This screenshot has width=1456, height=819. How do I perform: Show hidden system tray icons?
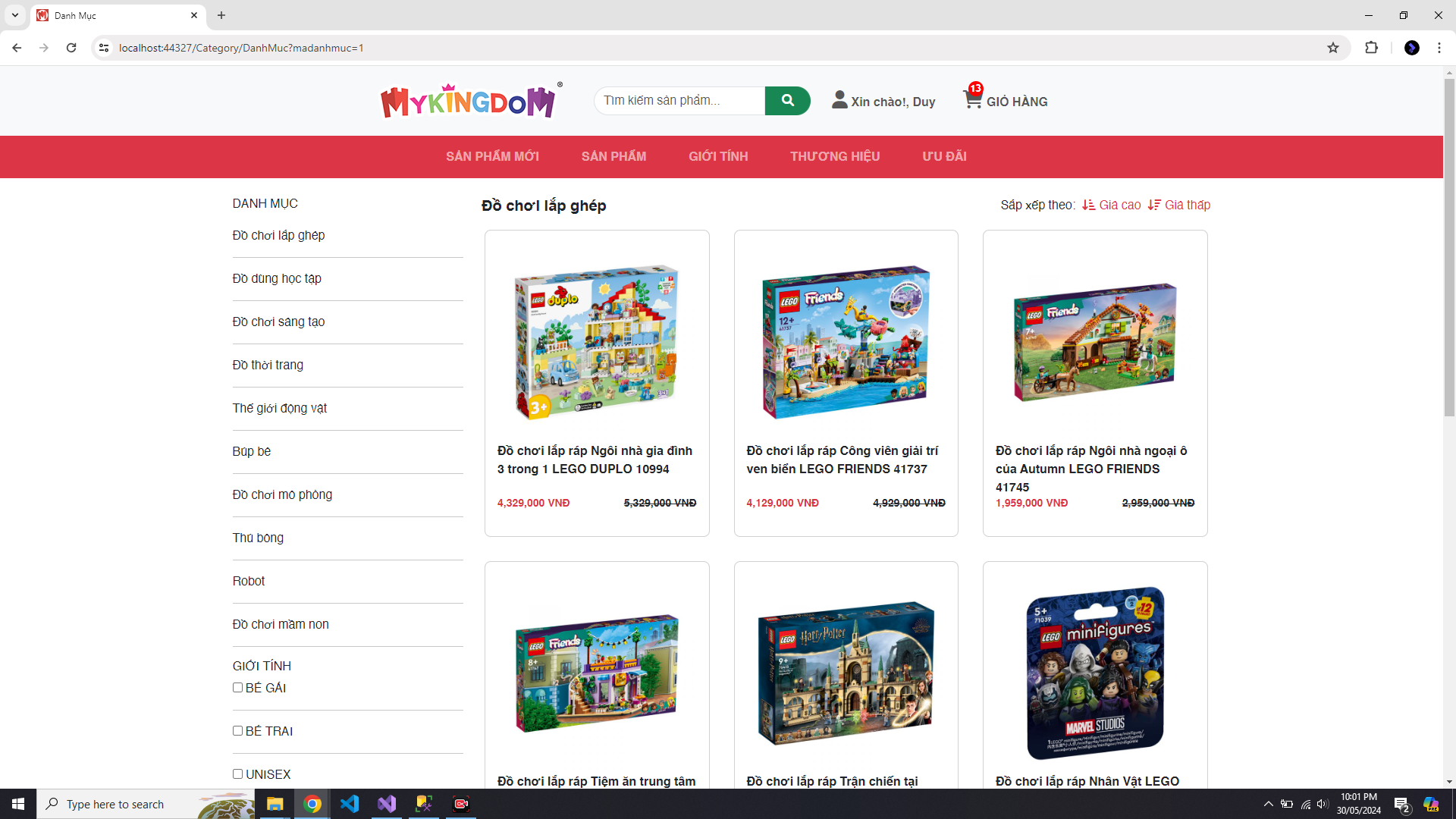pos(1268,804)
